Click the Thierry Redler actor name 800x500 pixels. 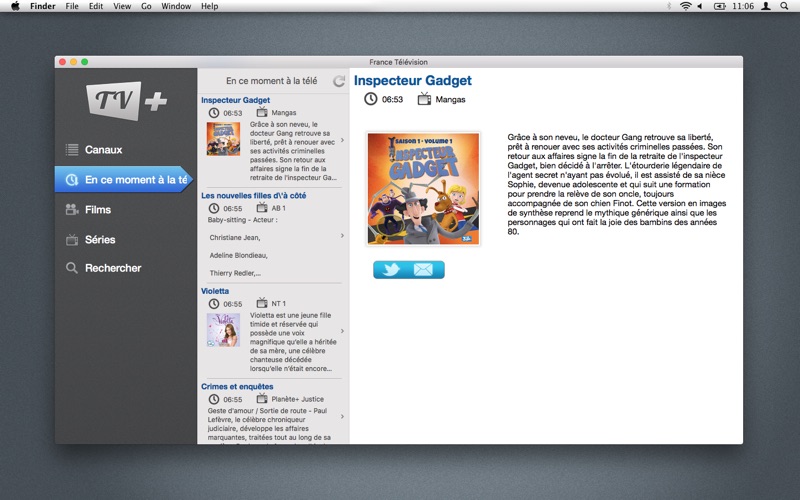pos(235,273)
